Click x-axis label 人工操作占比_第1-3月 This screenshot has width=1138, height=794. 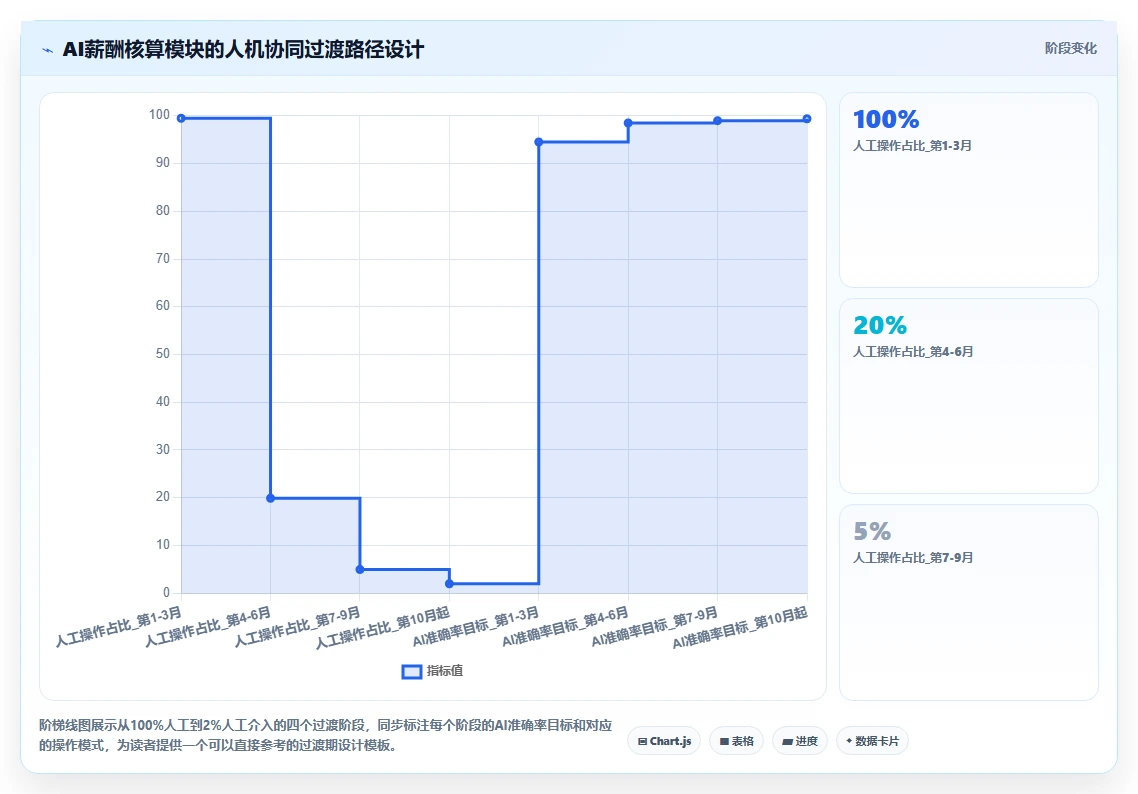pyautogui.click(x=118, y=627)
